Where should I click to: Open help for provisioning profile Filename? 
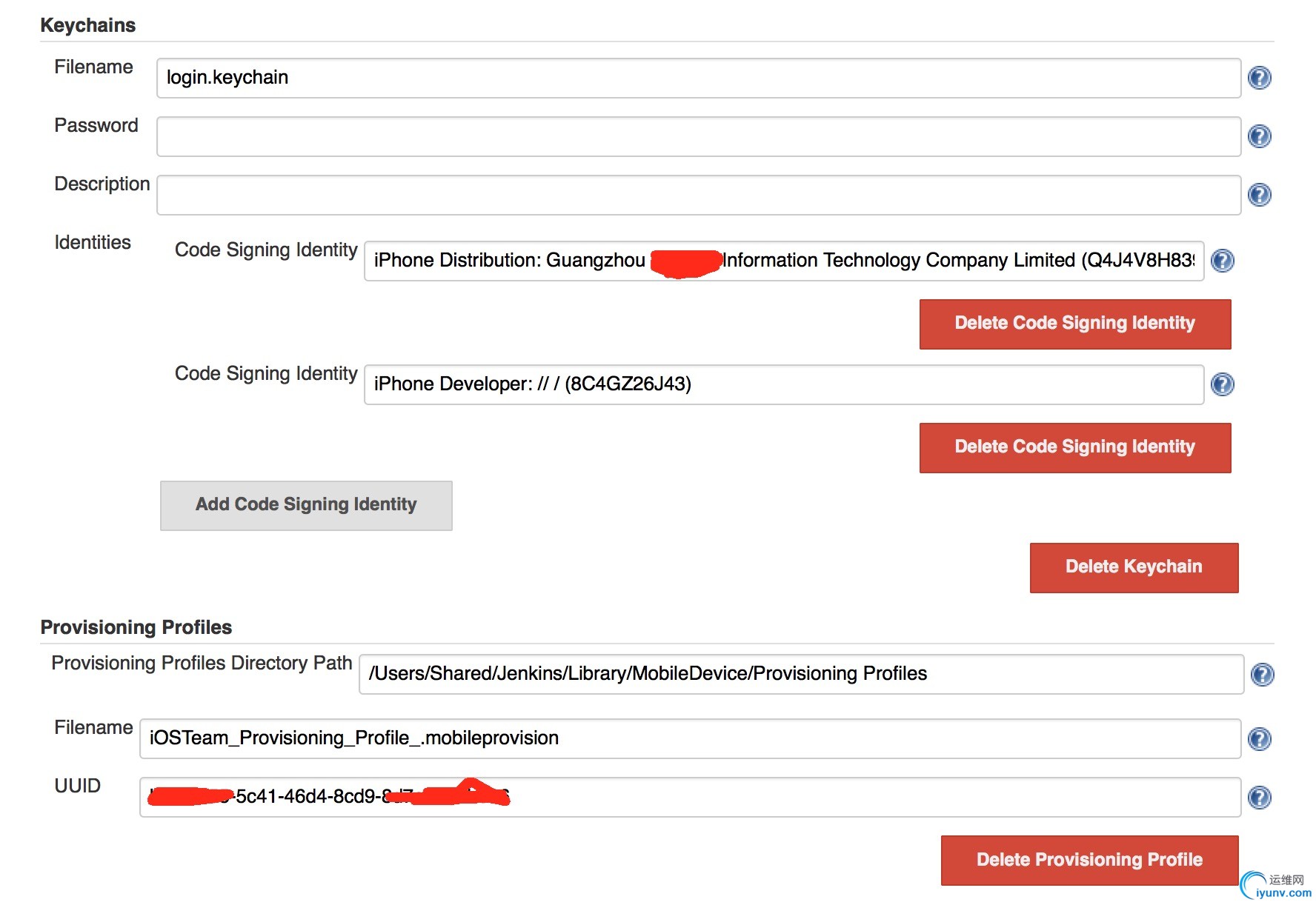click(1260, 739)
